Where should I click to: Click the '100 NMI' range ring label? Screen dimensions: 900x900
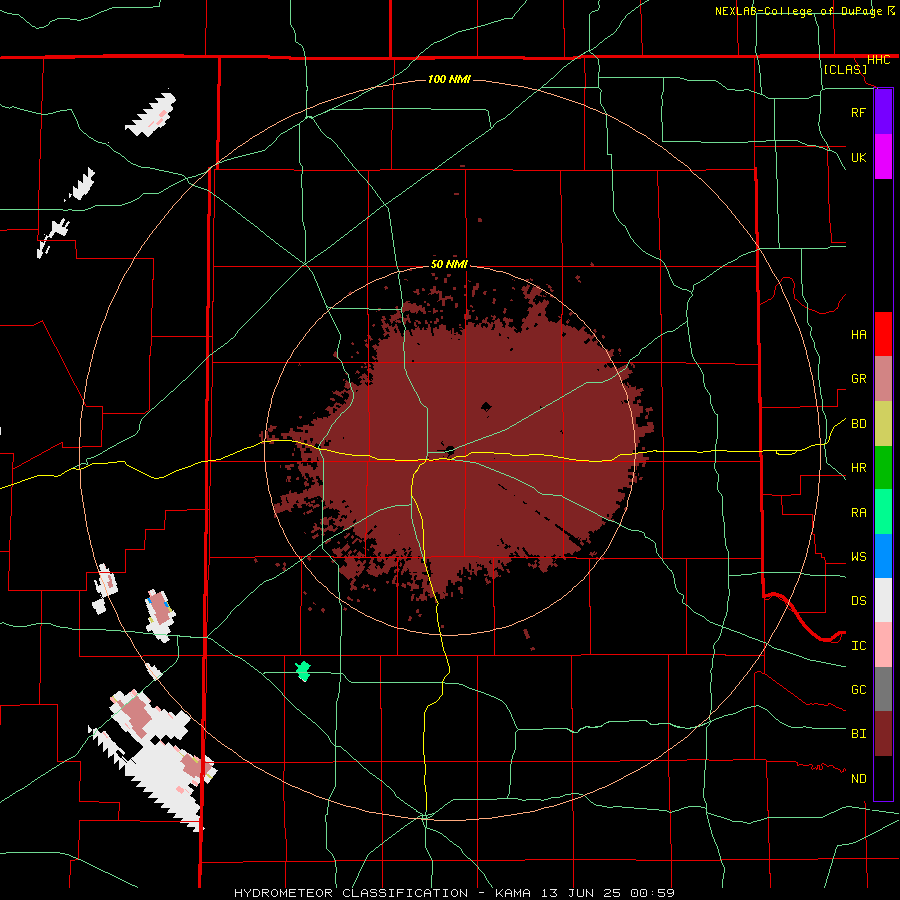pyautogui.click(x=449, y=79)
